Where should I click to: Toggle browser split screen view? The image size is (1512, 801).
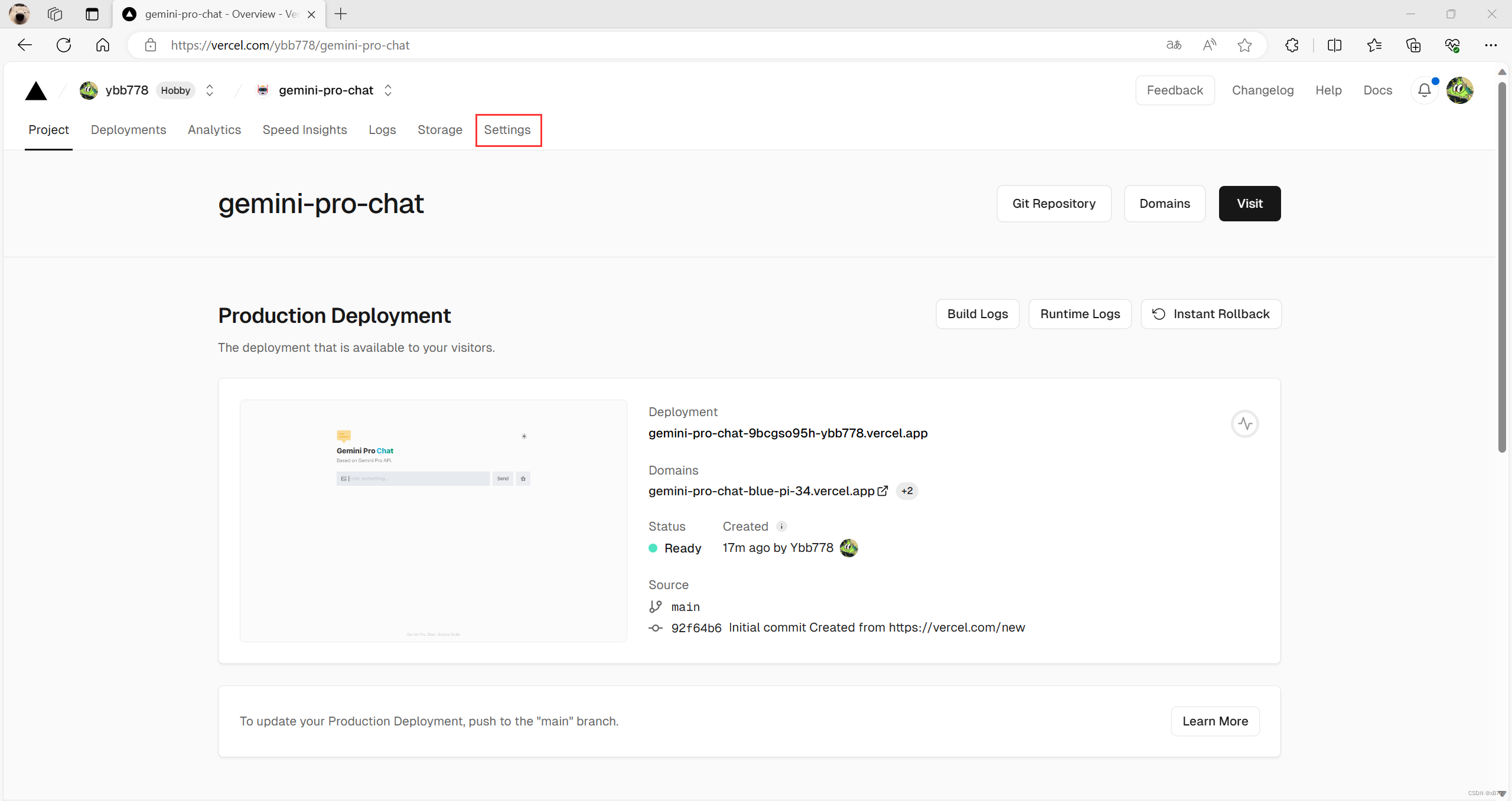(x=1334, y=45)
